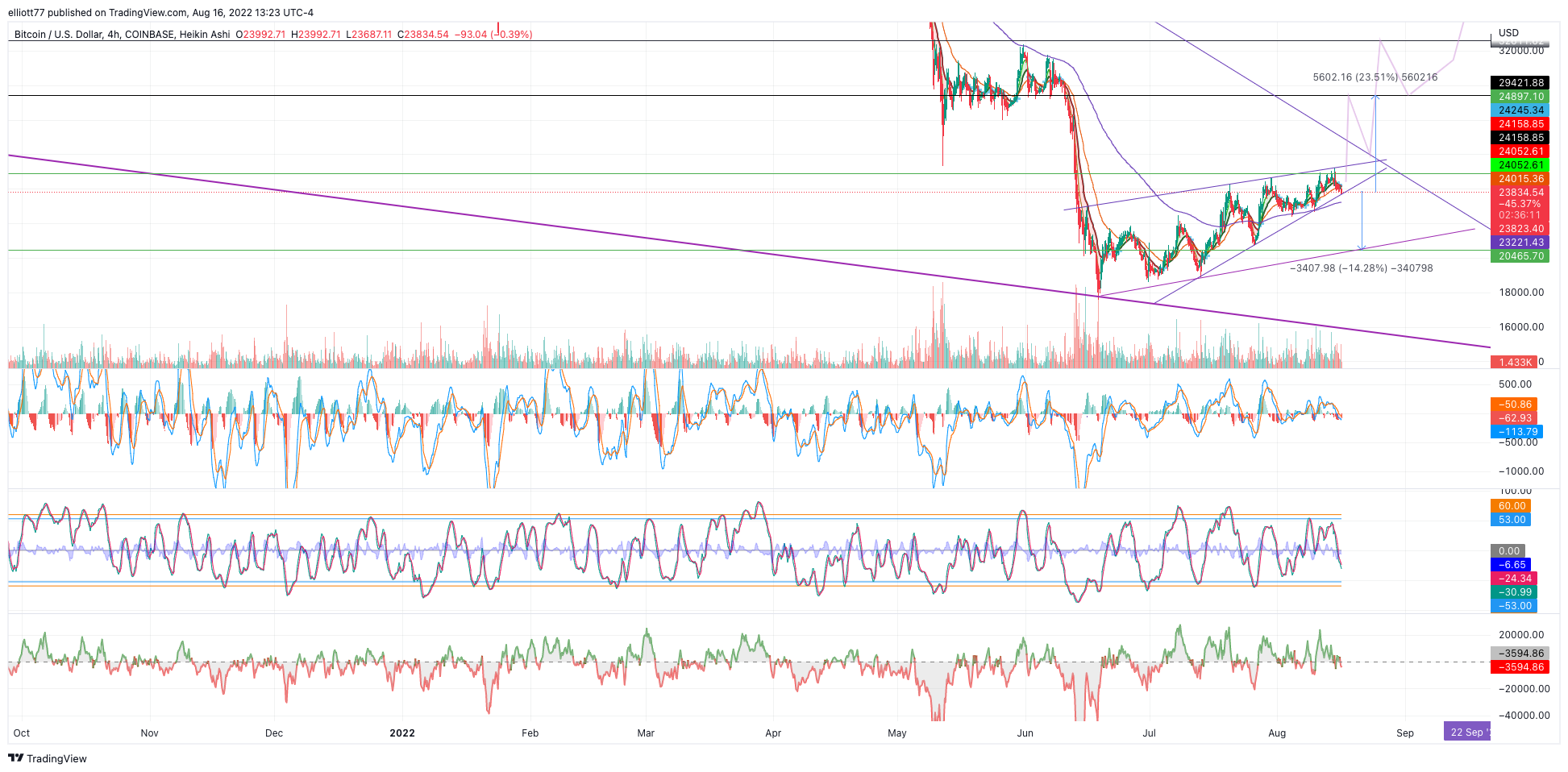1568x772 pixels.
Task: Click the blue −113.79 indicator value
Action: tap(1516, 432)
